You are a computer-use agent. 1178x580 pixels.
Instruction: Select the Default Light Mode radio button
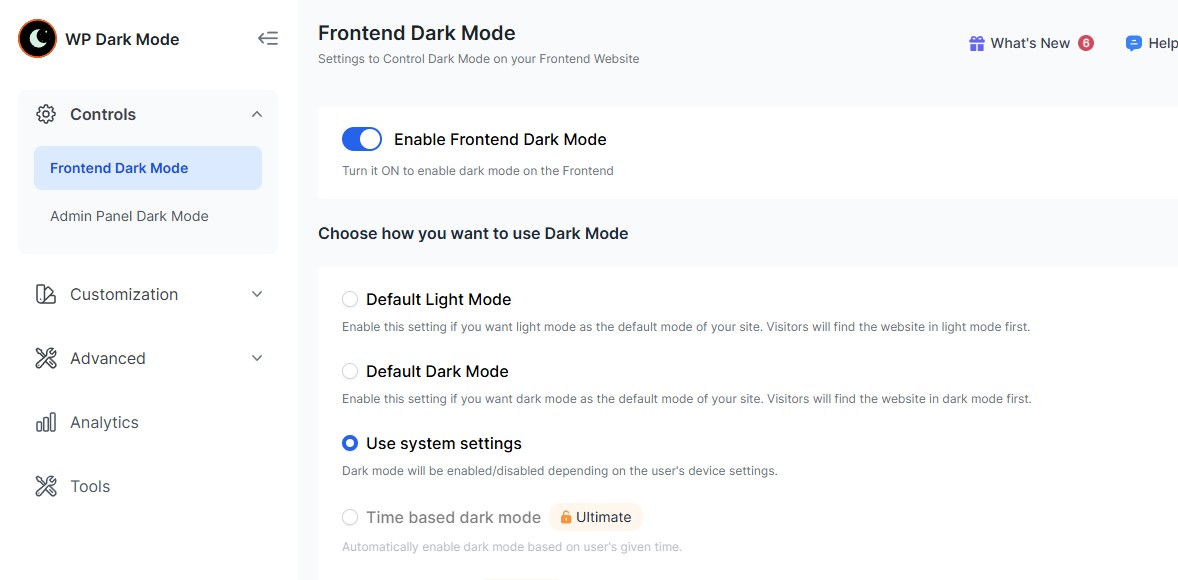350,299
